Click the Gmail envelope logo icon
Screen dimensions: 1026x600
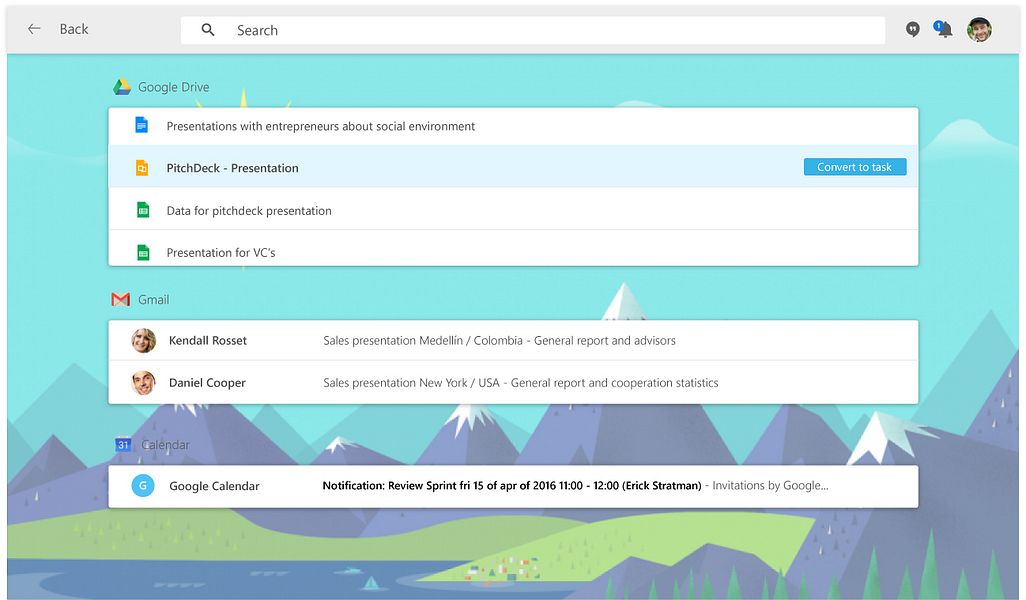pyautogui.click(x=120, y=300)
